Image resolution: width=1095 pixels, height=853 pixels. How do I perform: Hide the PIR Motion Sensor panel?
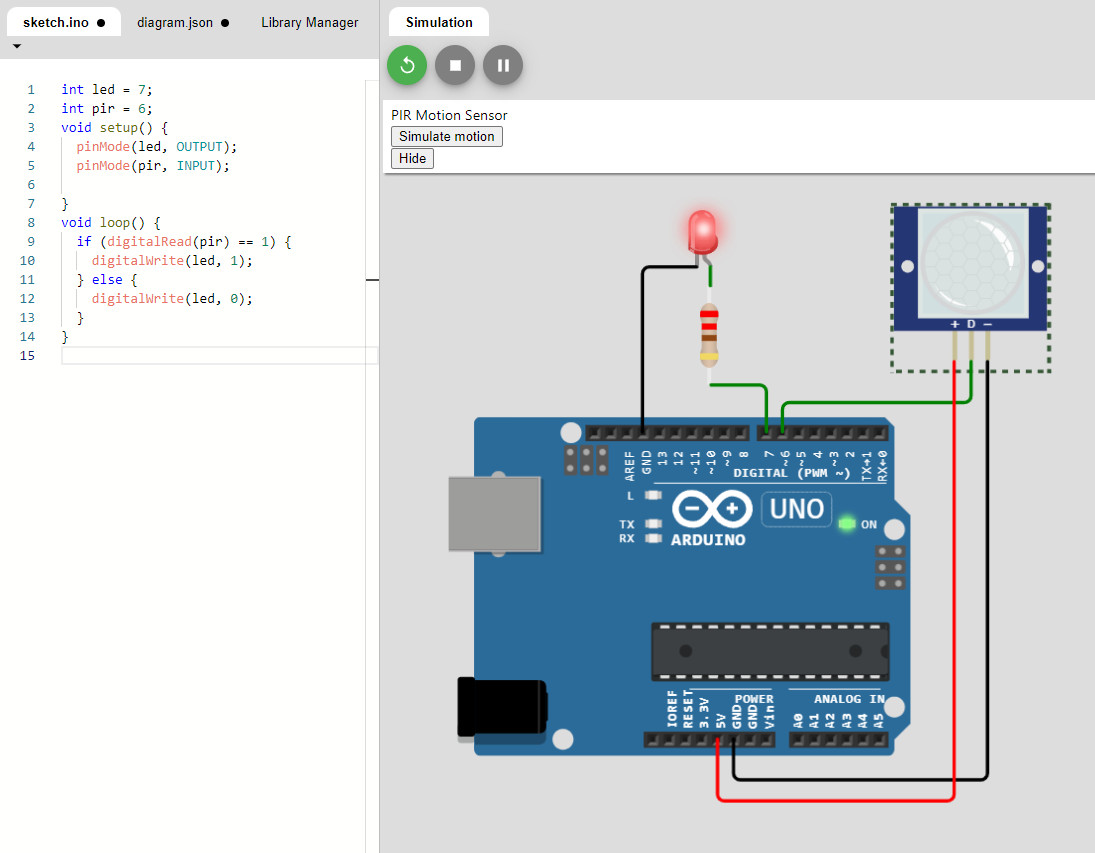coord(412,159)
